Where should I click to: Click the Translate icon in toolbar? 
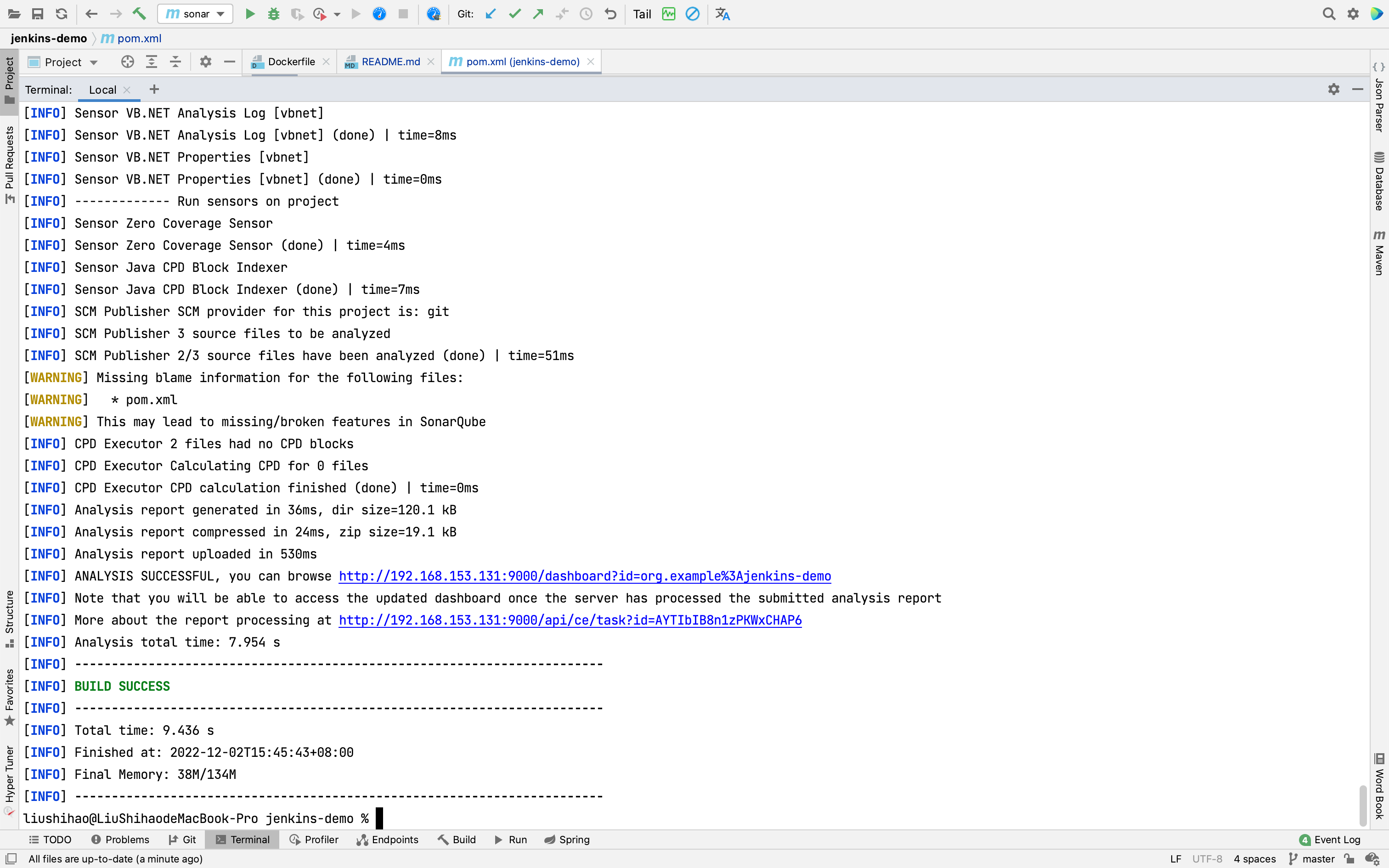pos(723,14)
